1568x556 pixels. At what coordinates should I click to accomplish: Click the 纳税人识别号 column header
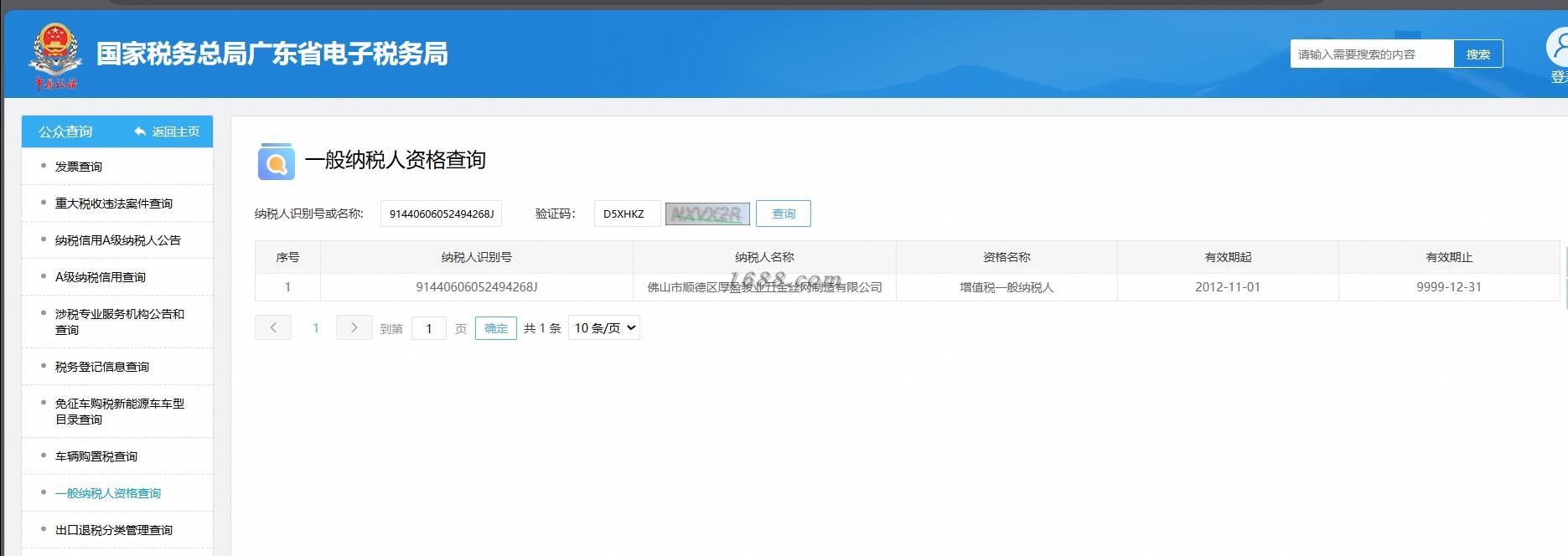pos(477,257)
